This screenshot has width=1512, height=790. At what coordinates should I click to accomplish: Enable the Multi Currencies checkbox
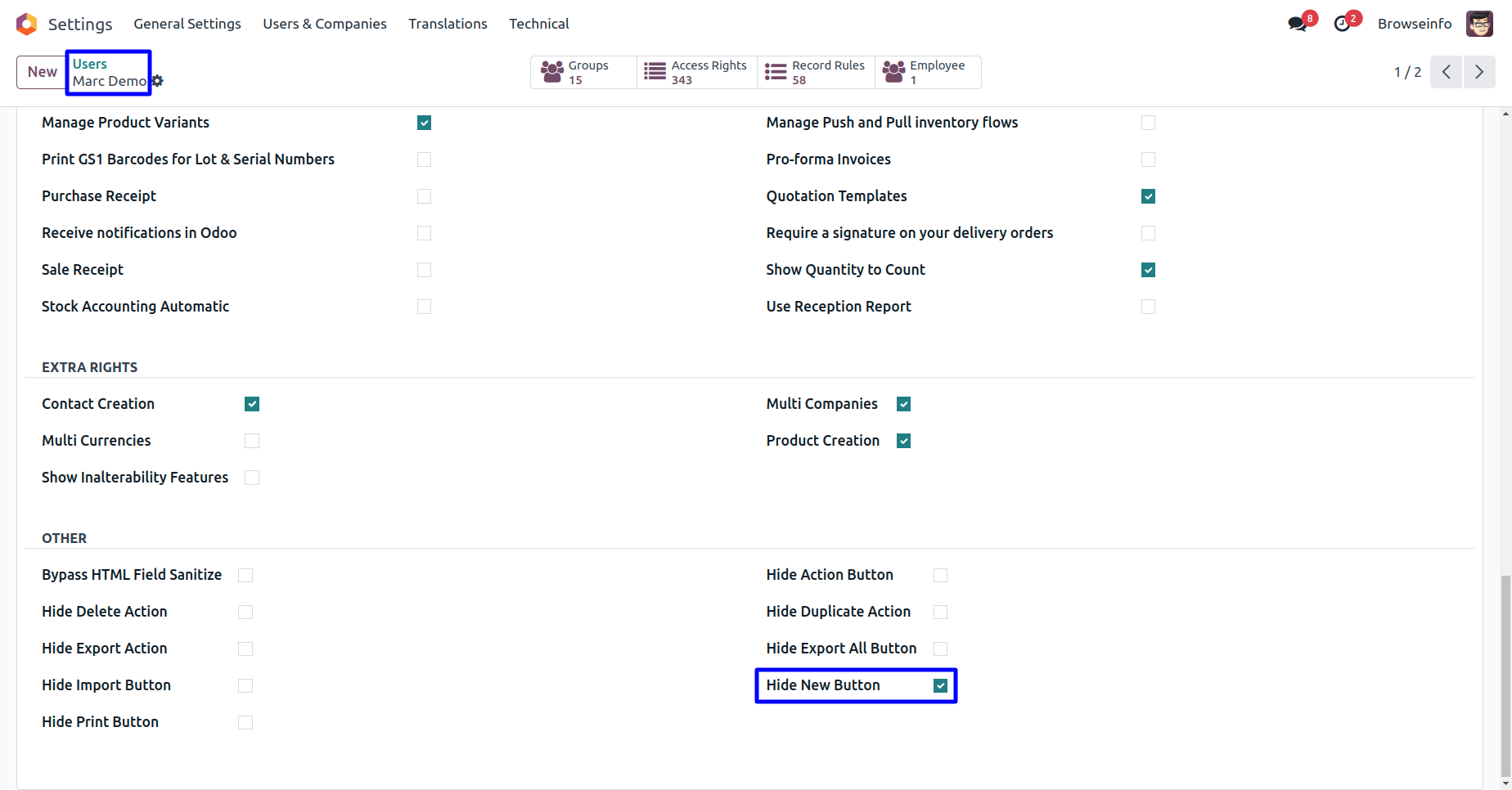pos(252,441)
